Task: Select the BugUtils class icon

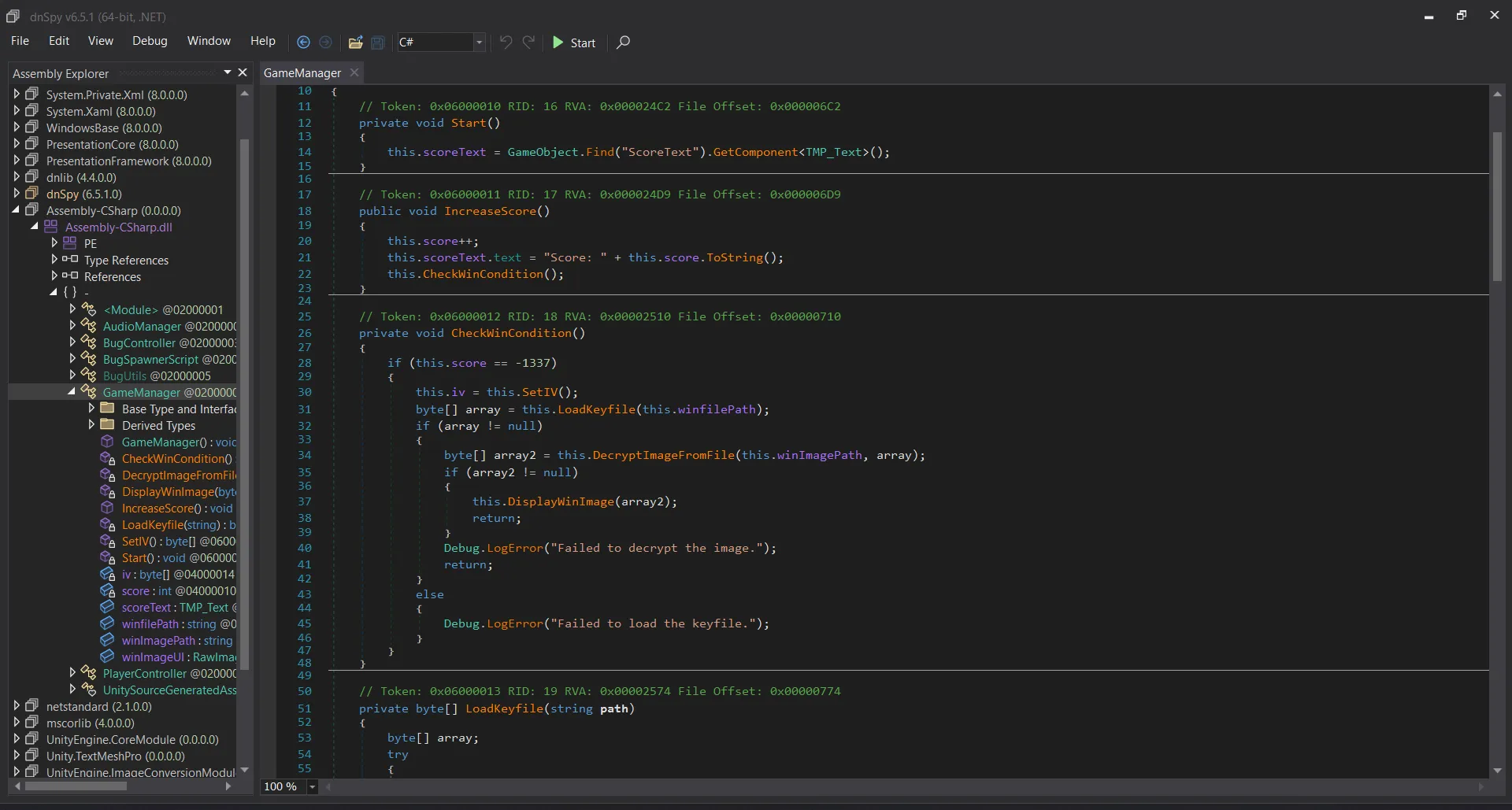Action: [89, 375]
